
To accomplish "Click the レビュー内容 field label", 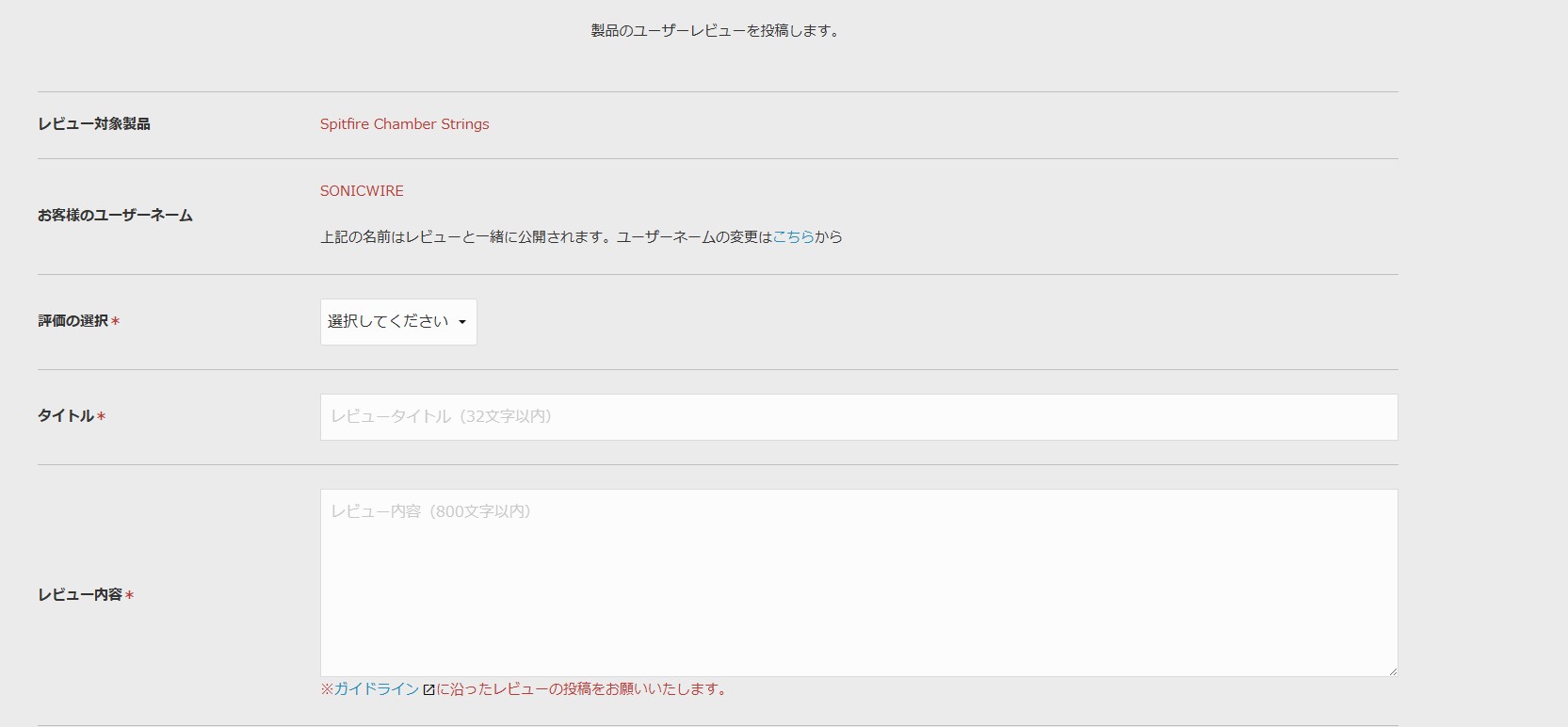I will click(x=80, y=595).
